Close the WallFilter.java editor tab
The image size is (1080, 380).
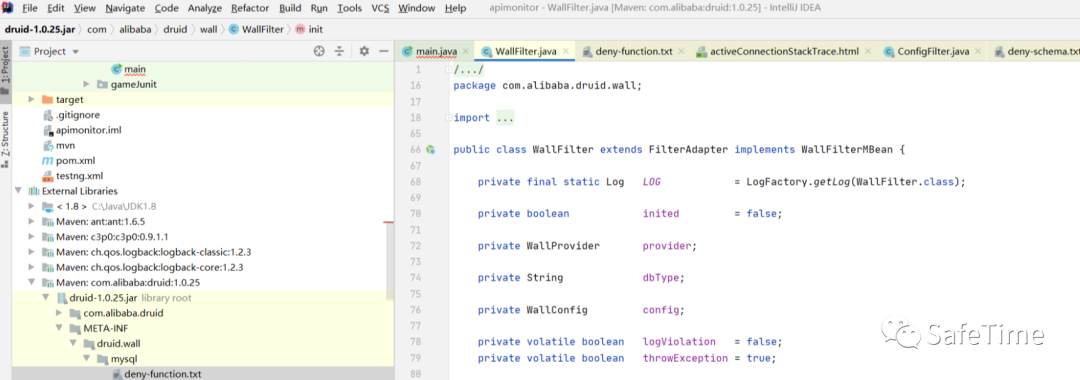(566, 52)
